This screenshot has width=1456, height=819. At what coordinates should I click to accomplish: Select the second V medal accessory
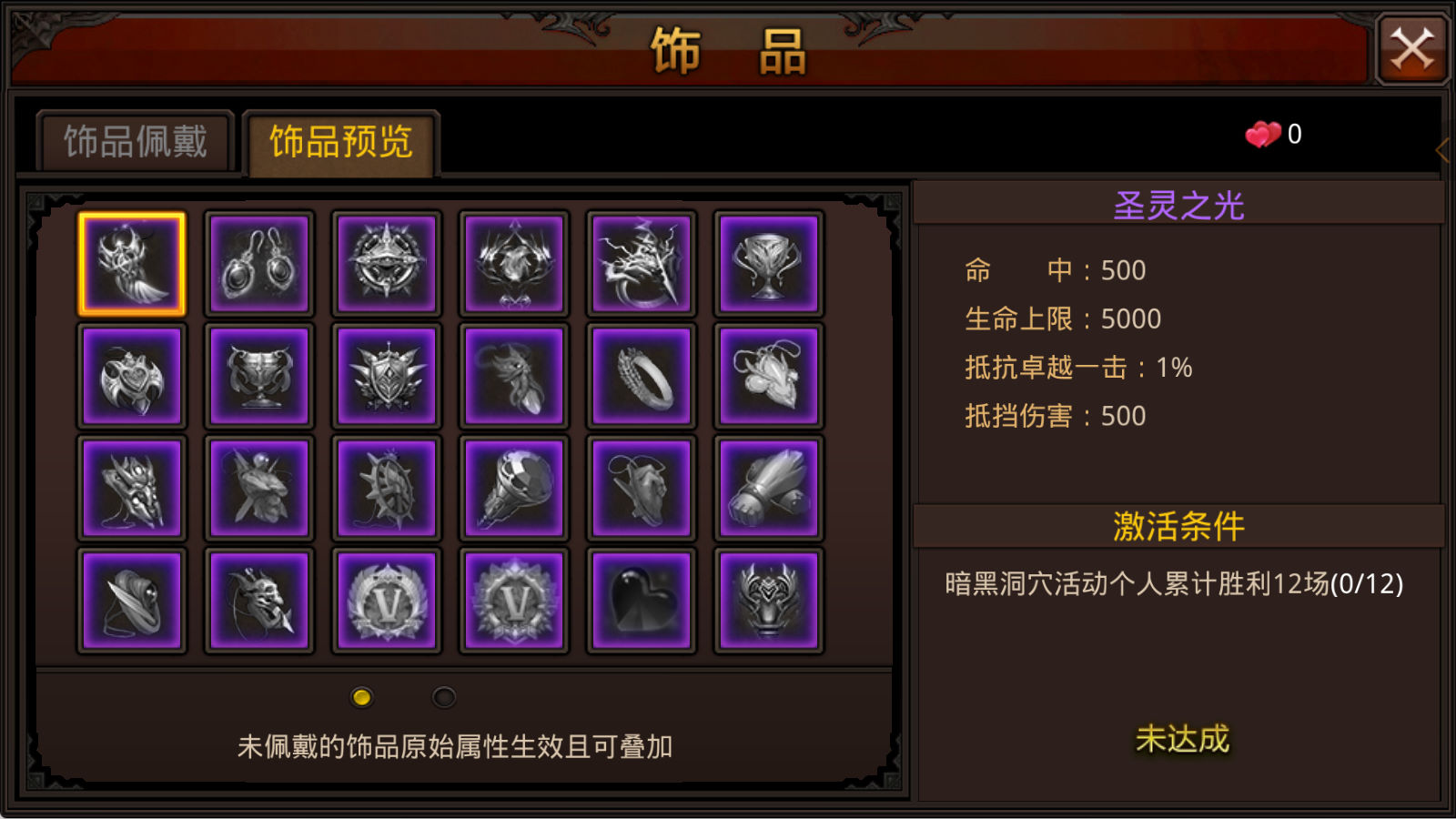click(x=514, y=601)
